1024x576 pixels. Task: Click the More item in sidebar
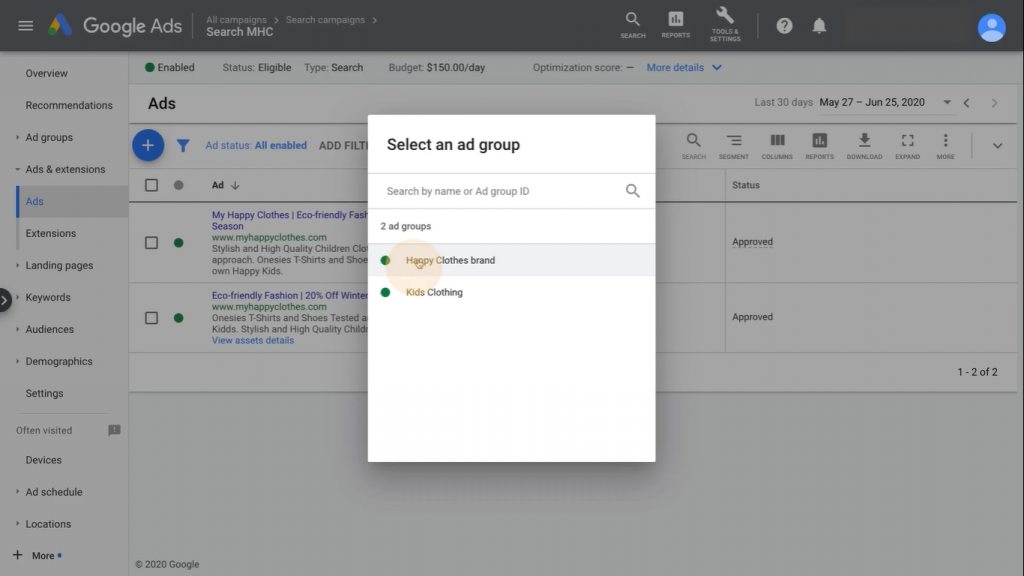click(x=37, y=556)
